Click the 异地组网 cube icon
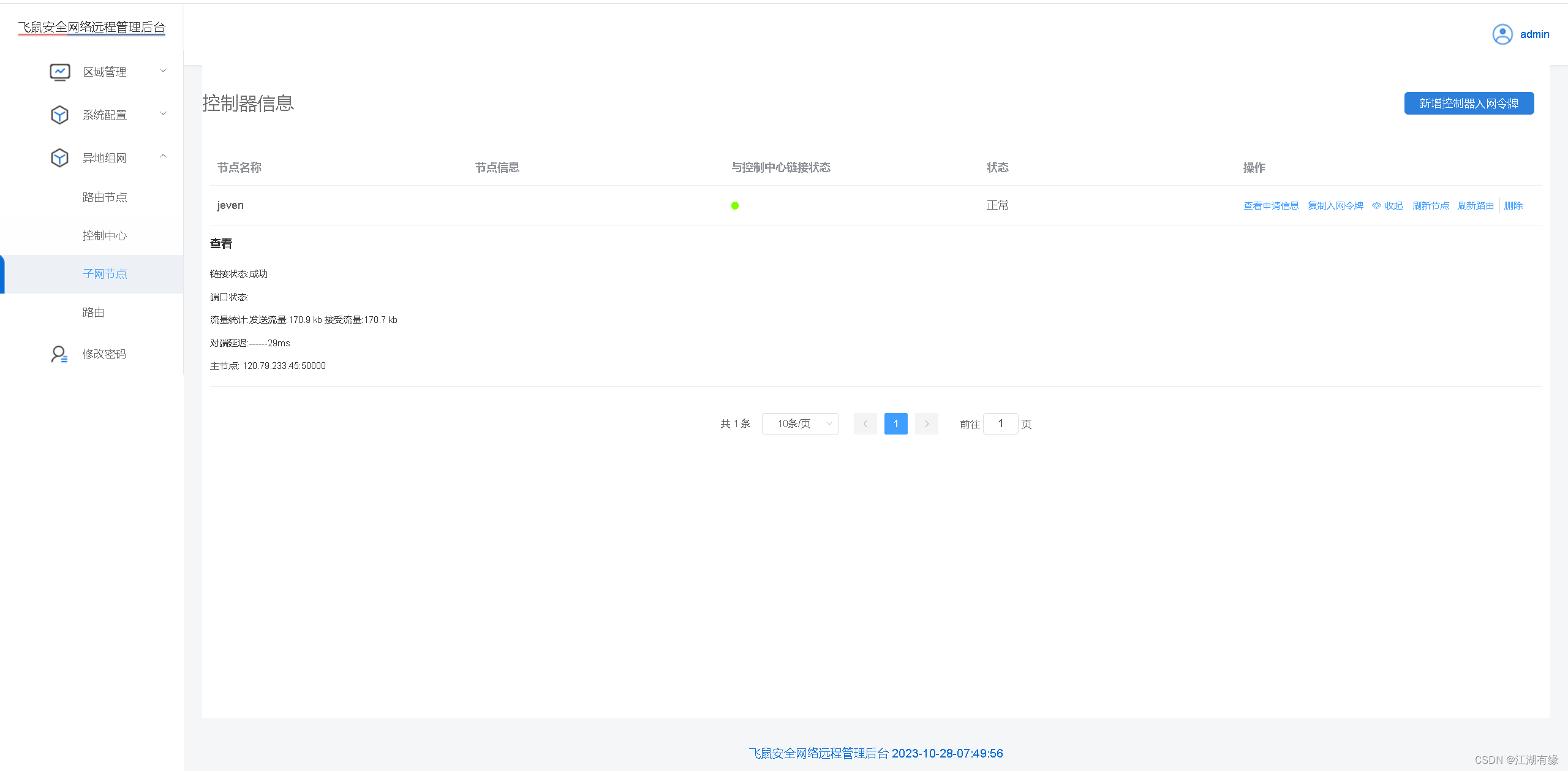 [x=59, y=158]
